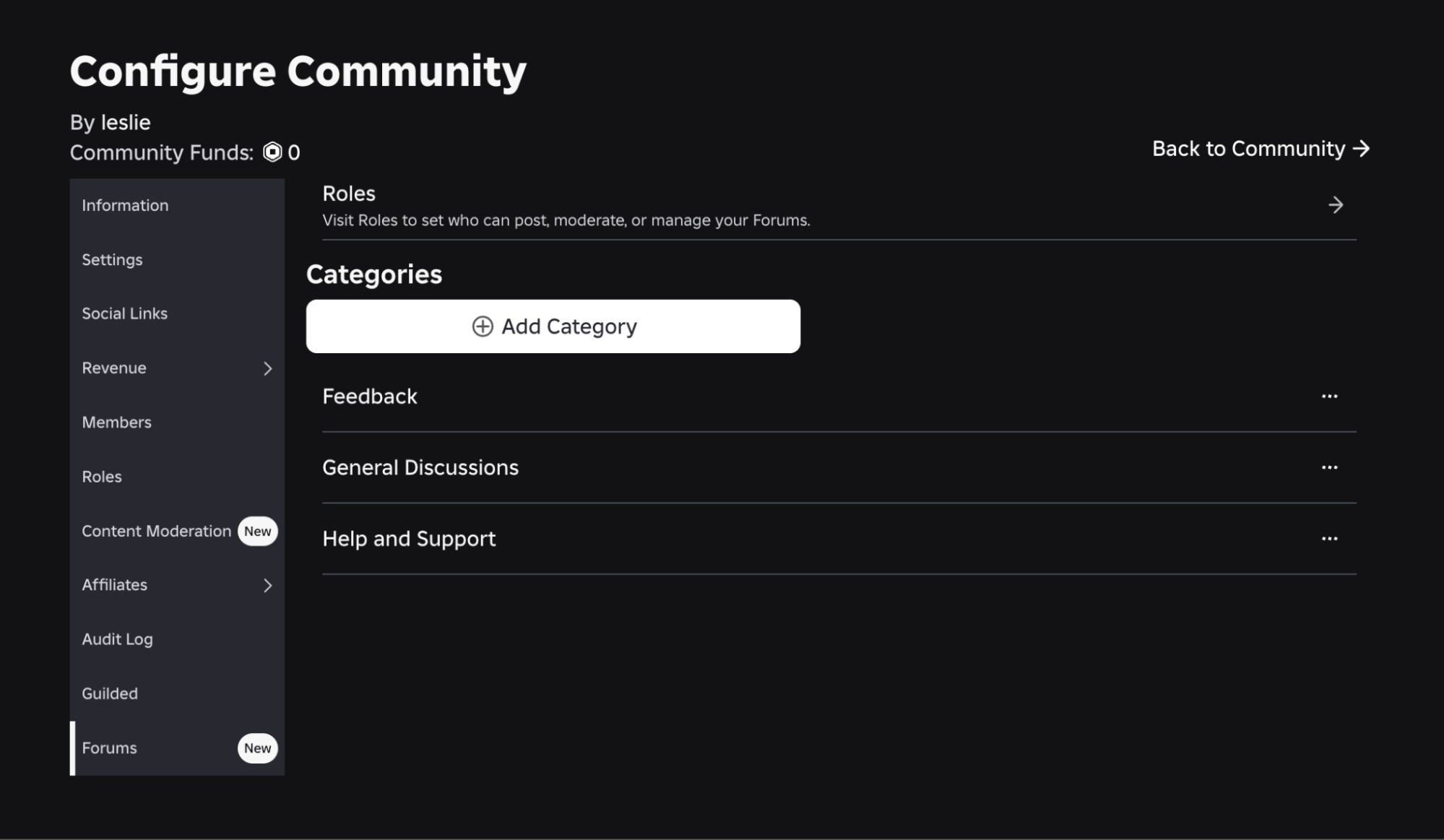The width and height of the screenshot is (1444, 840).
Task: Click the New badge on Content Moderation
Action: pos(257,531)
